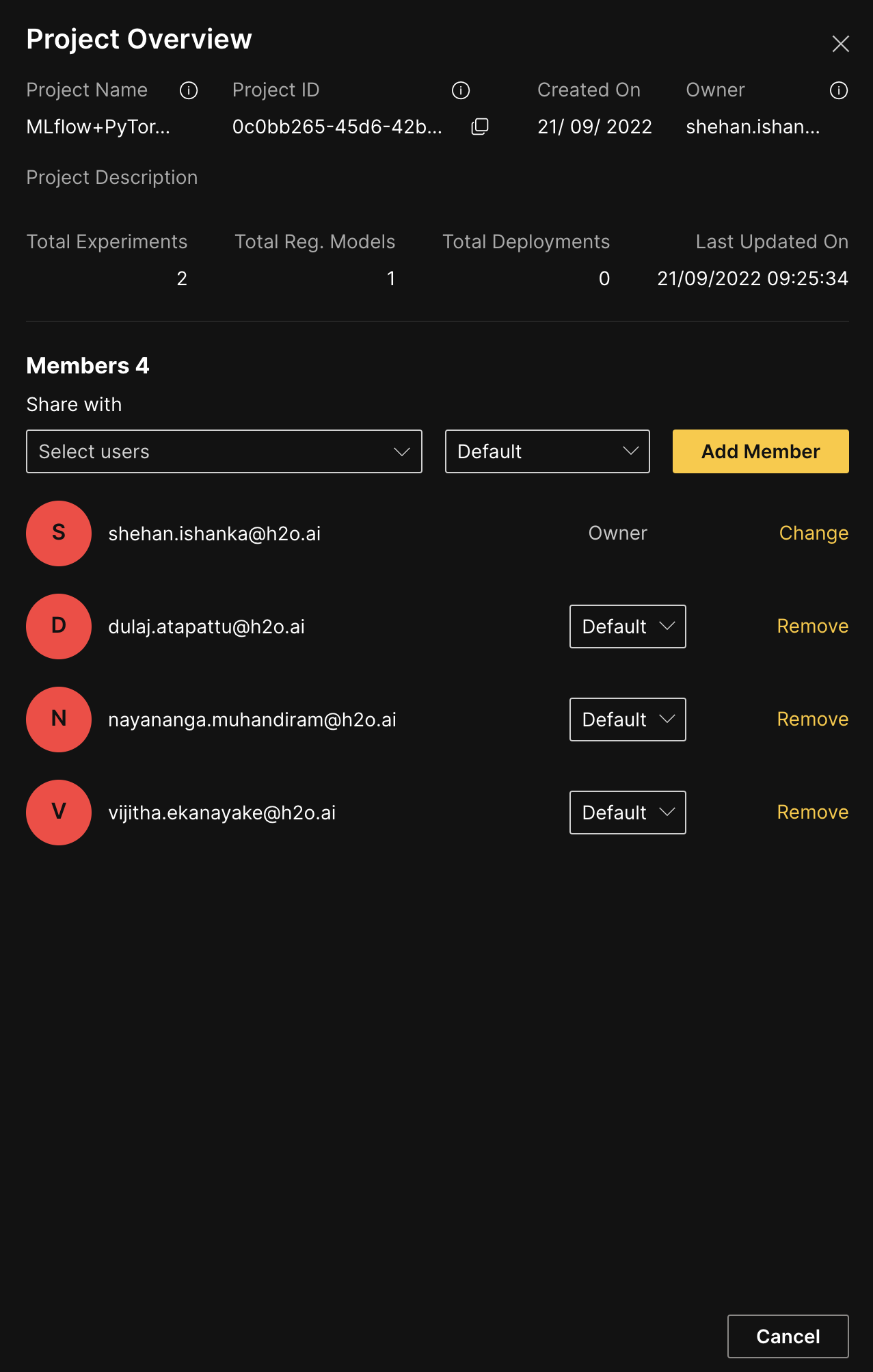Click the red N avatar for nayananga.muhandiram

point(59,720)
